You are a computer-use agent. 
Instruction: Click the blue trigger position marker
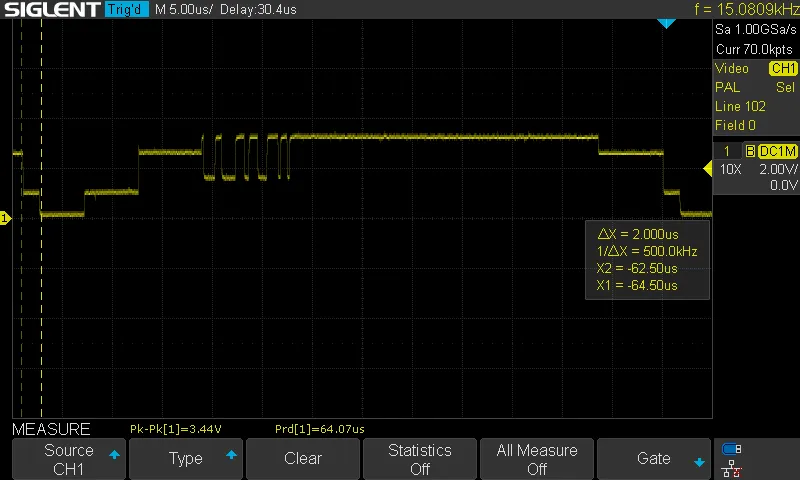[667, 23]
